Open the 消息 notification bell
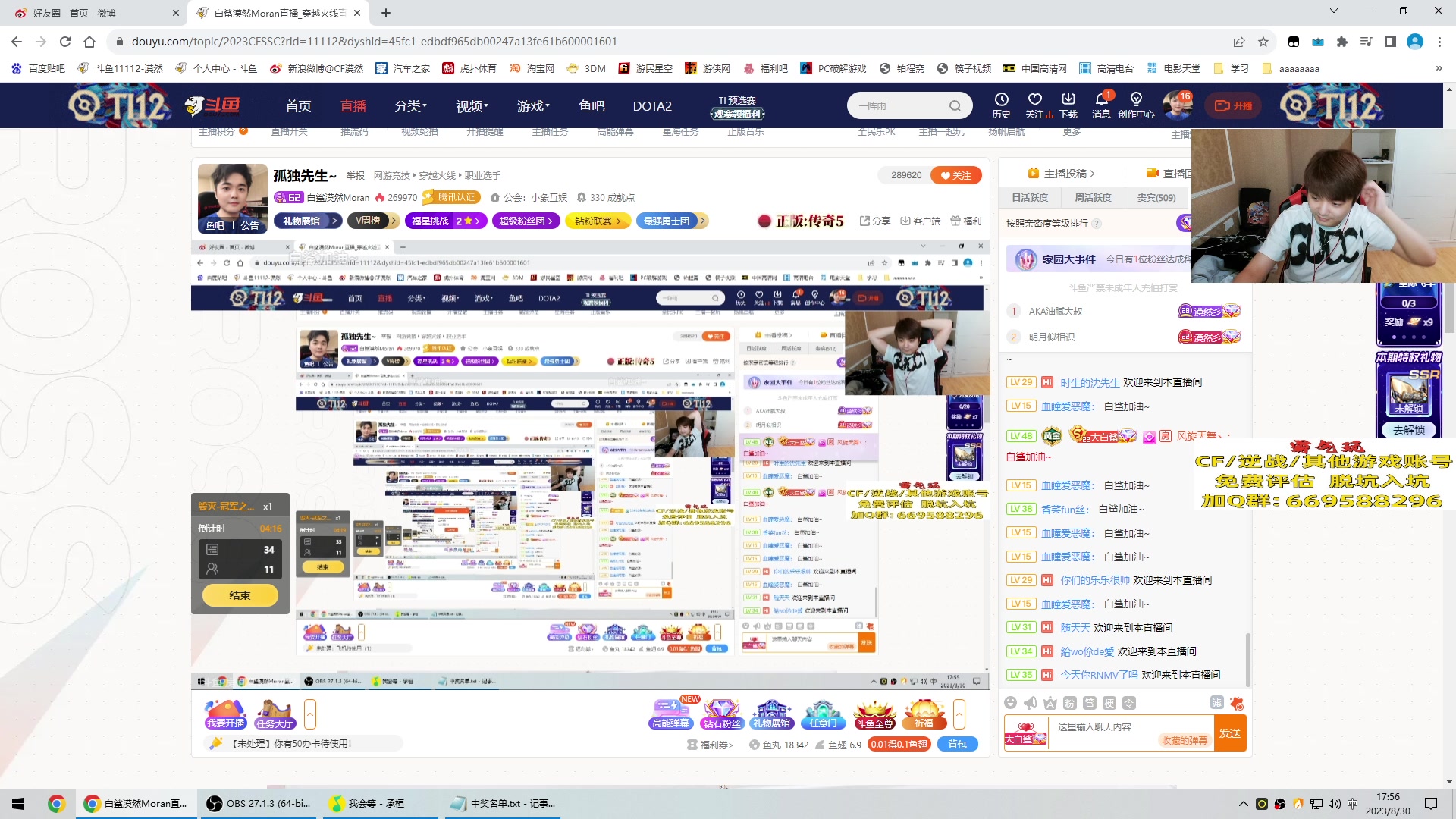The height and width of the screenshot is (819, 1456). pyautogui.click(x=1101, y=105)
